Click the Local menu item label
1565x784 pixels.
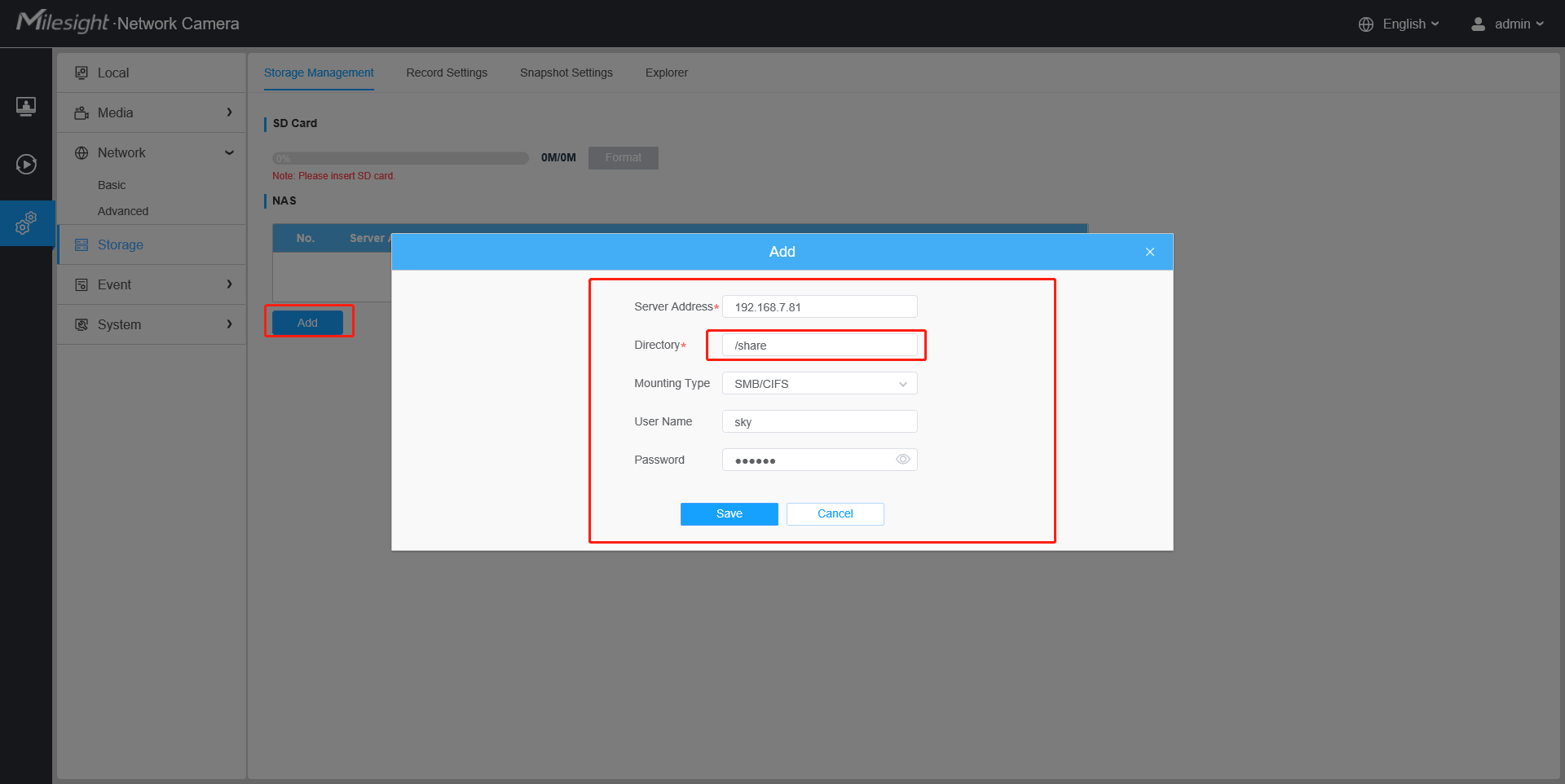coord(113,73)
